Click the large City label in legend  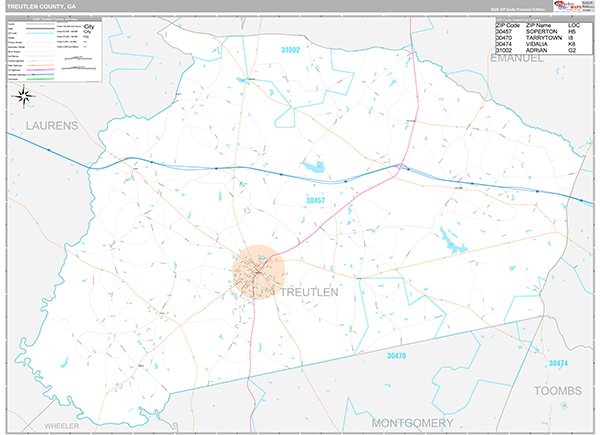[88, 27]
